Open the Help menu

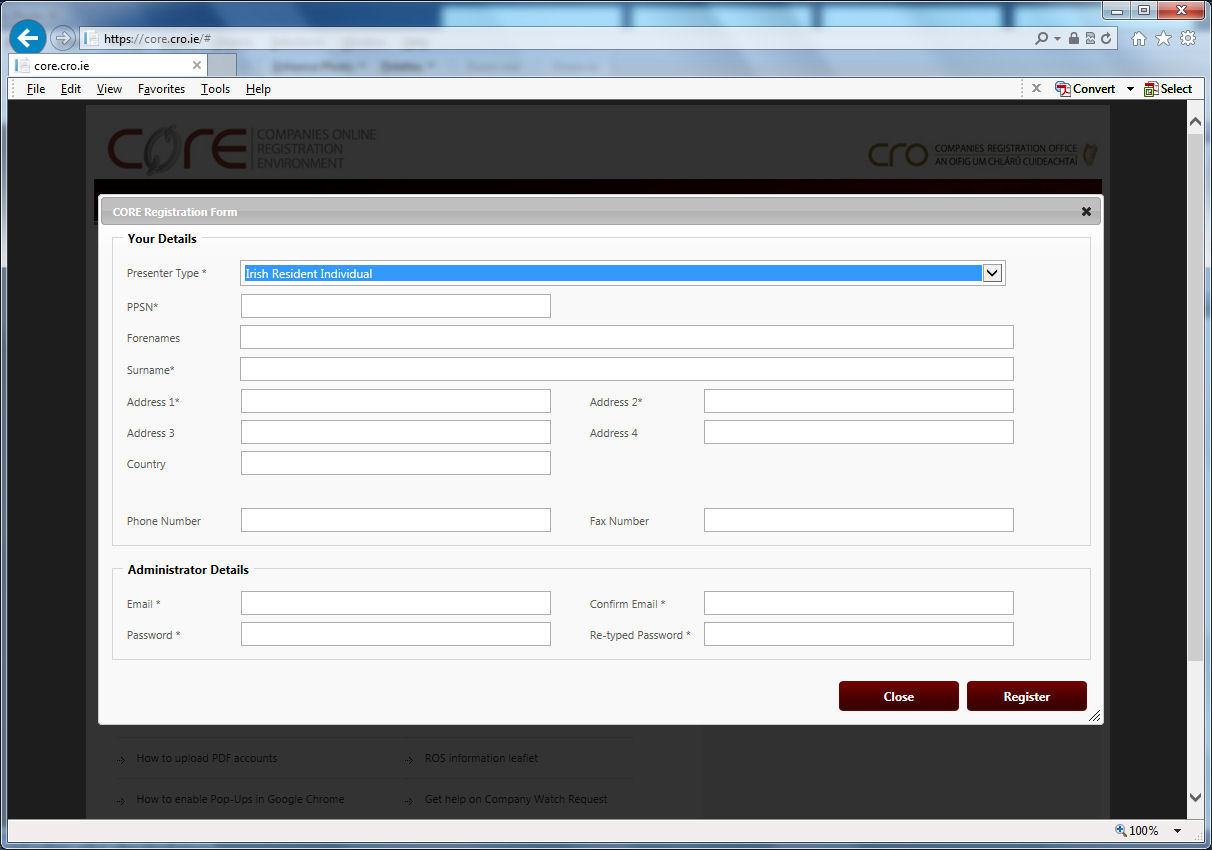pyautogui.click(x=258, y=89)
